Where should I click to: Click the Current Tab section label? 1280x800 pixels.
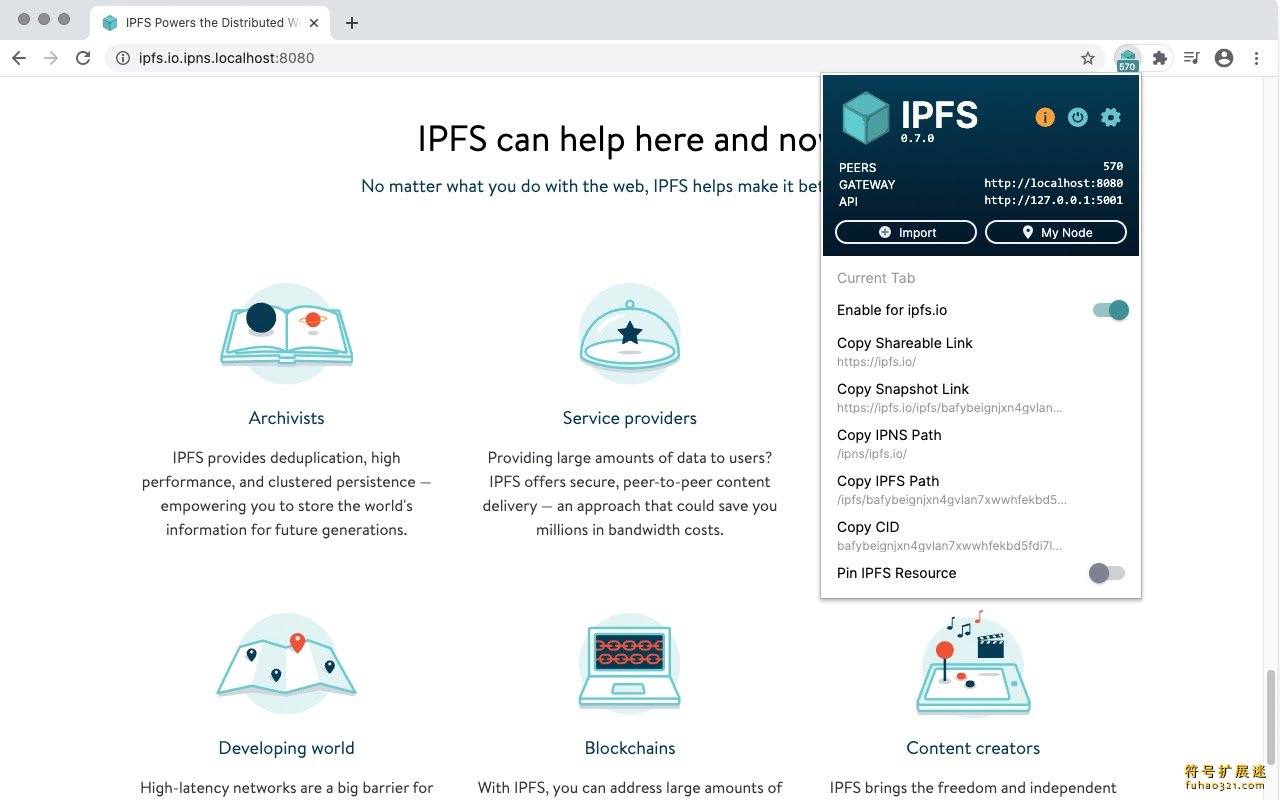click(x=876, y=278)
